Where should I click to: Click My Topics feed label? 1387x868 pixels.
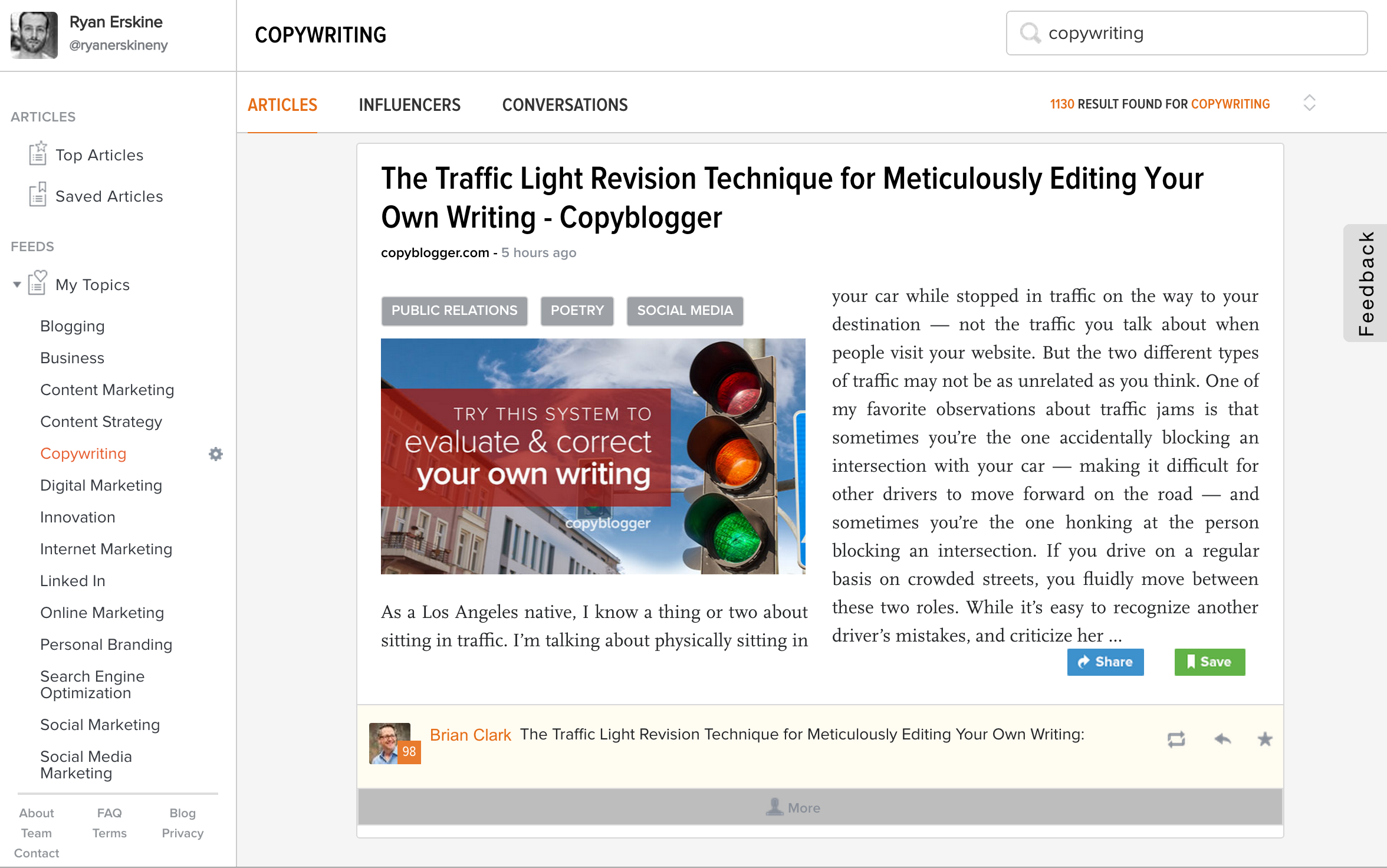93,285
